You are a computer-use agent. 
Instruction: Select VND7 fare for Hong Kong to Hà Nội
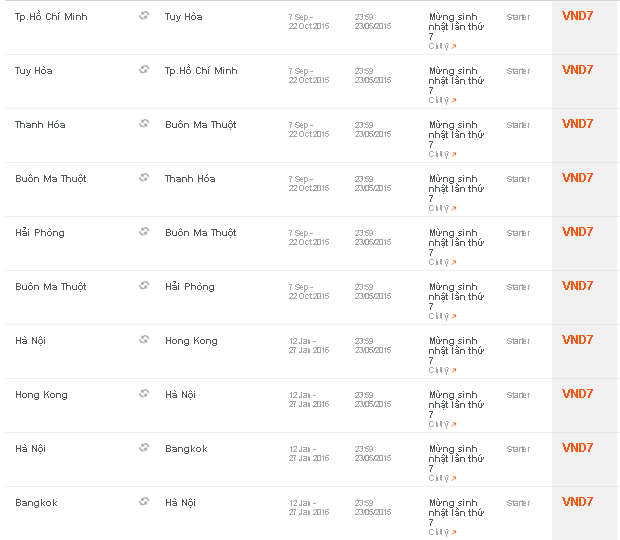point(577,394)
